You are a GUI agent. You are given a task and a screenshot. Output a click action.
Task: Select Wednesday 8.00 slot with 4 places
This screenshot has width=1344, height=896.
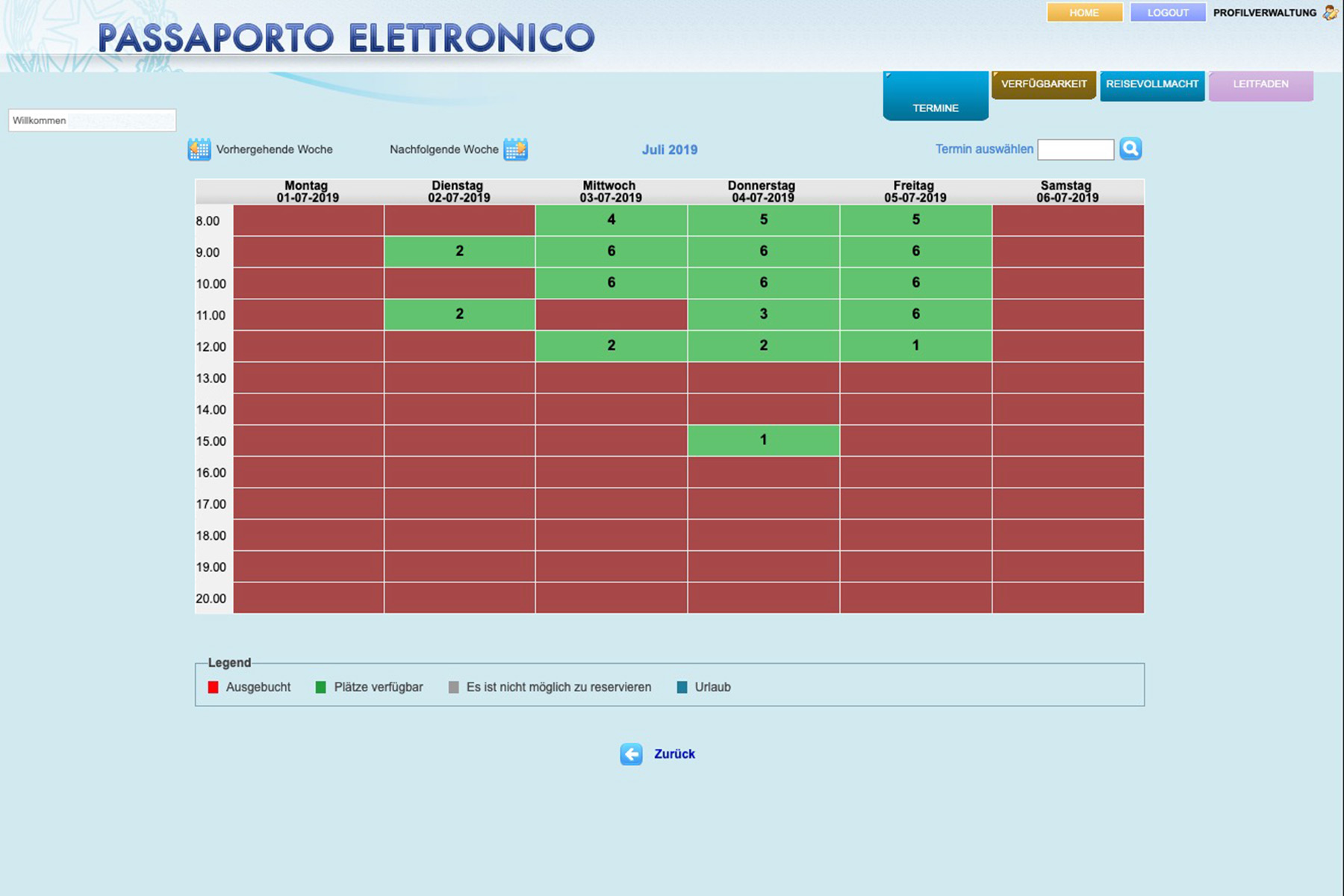tap(611, 220)
